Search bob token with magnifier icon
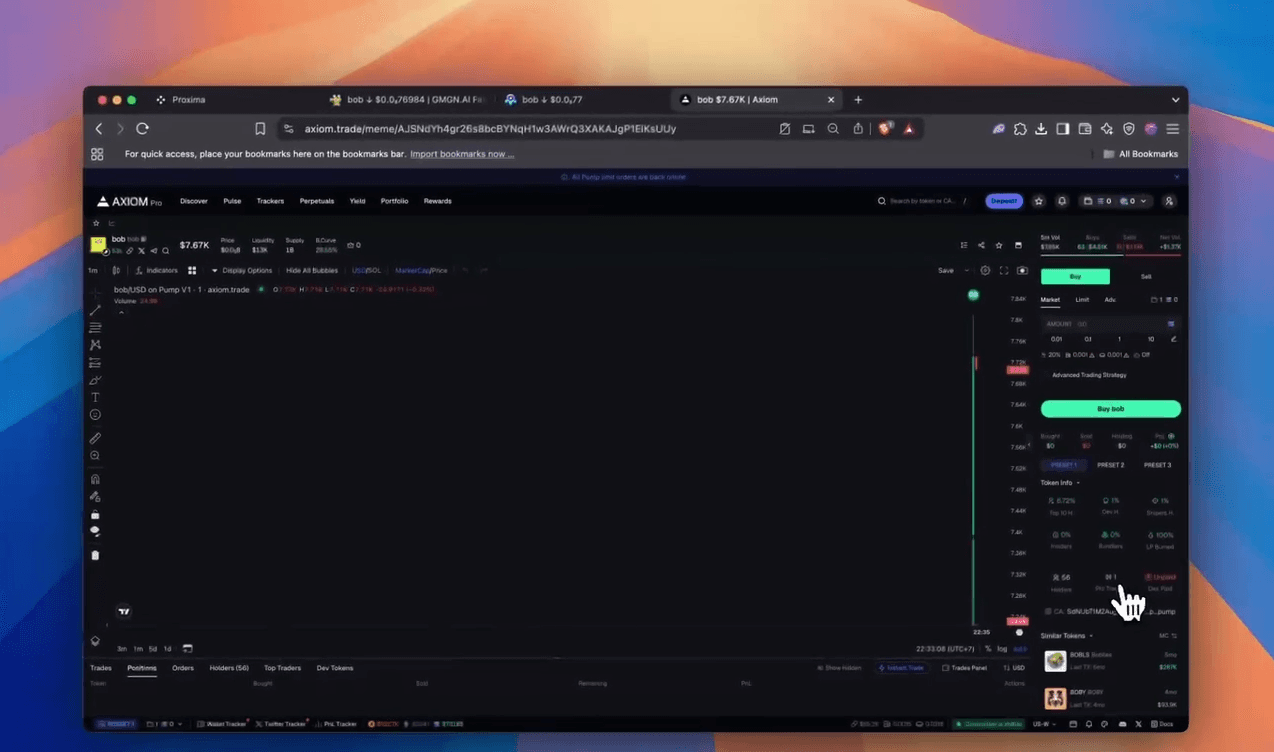 pyautogui.click(x=165, y=251)
